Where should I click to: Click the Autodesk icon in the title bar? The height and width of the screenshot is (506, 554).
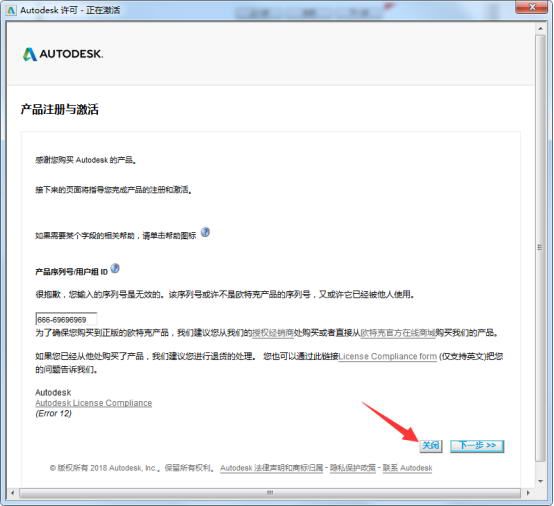[x=11, y=10]
